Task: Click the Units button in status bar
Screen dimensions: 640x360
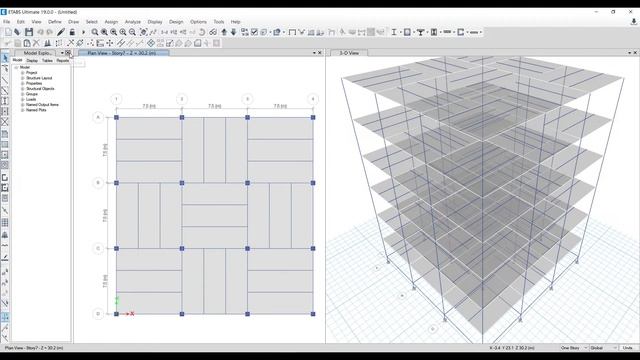Action: pos(628,348)
